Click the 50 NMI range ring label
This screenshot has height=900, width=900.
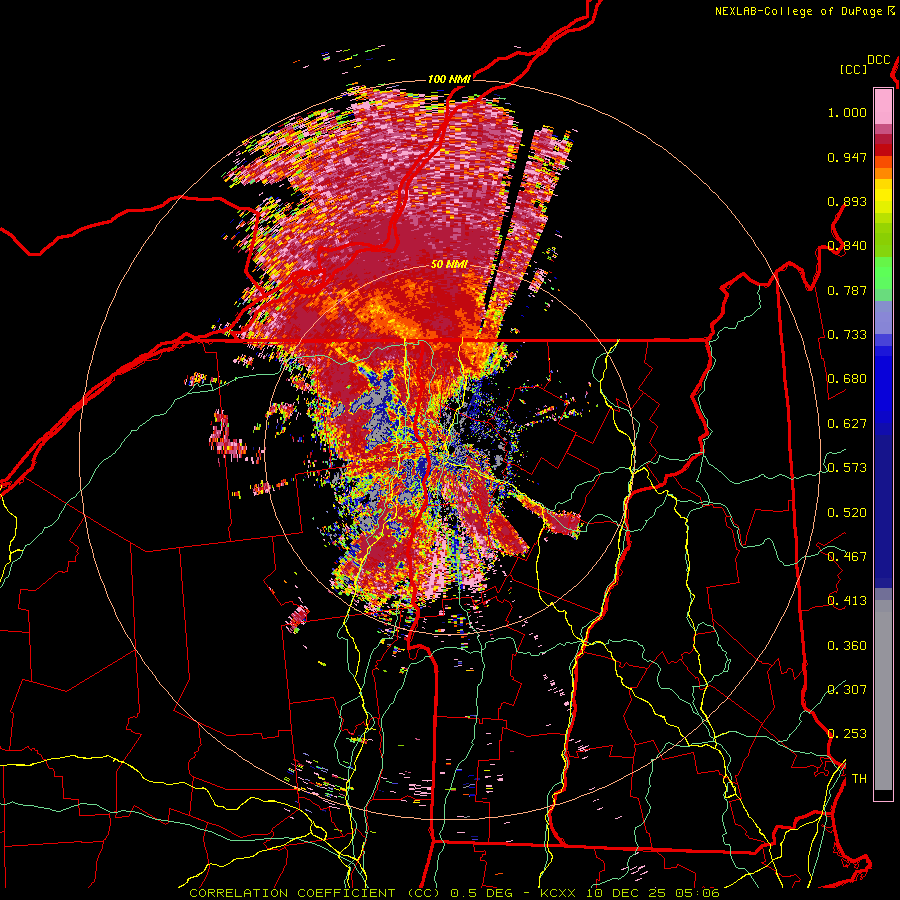449,265
